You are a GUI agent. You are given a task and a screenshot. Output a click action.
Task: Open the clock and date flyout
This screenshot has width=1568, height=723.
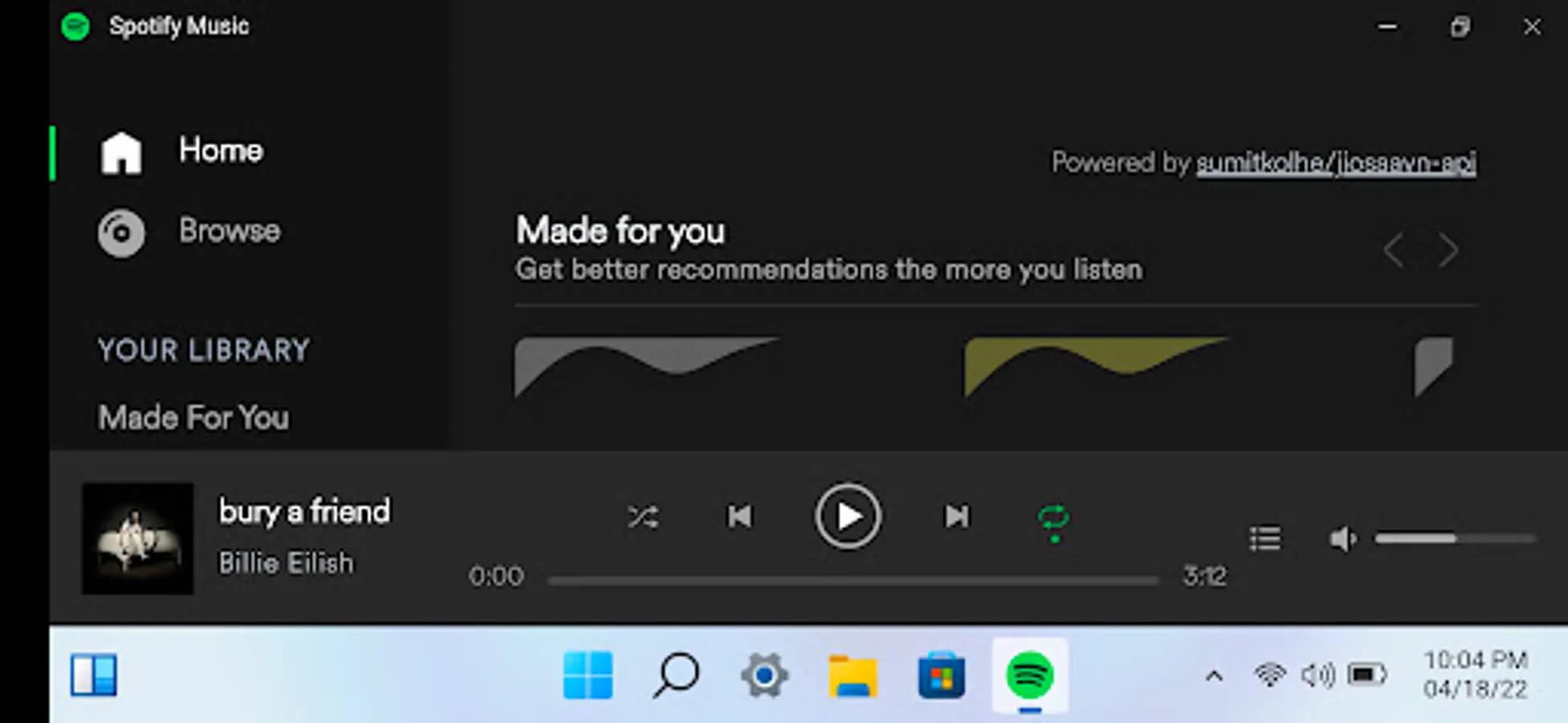click(1476, 675)
